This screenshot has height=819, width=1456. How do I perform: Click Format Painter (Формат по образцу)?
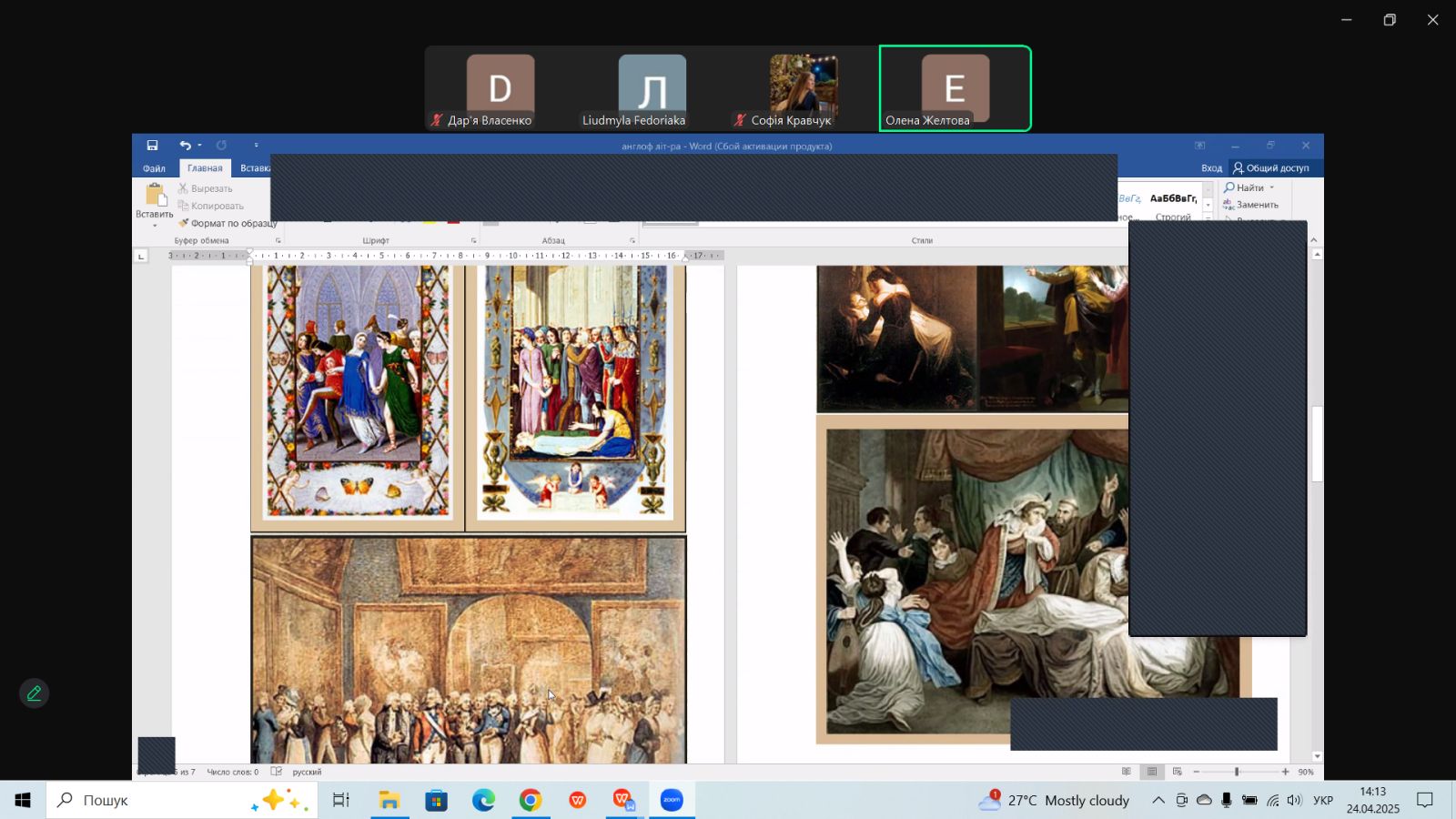[x=227, y=223]
